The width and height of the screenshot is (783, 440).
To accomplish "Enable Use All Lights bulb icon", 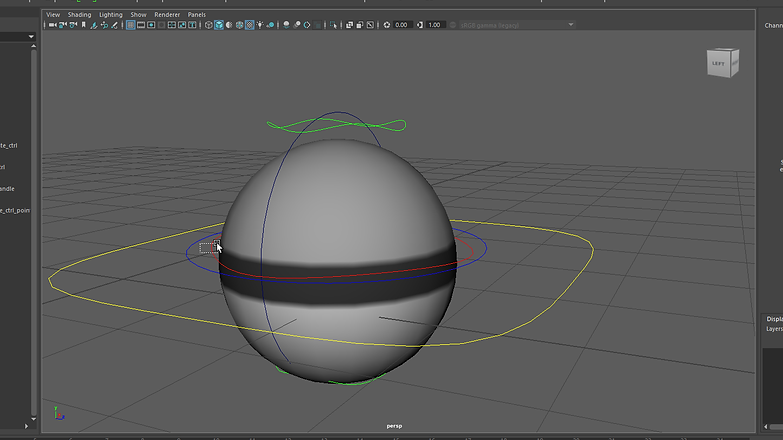I will (260, 25).
